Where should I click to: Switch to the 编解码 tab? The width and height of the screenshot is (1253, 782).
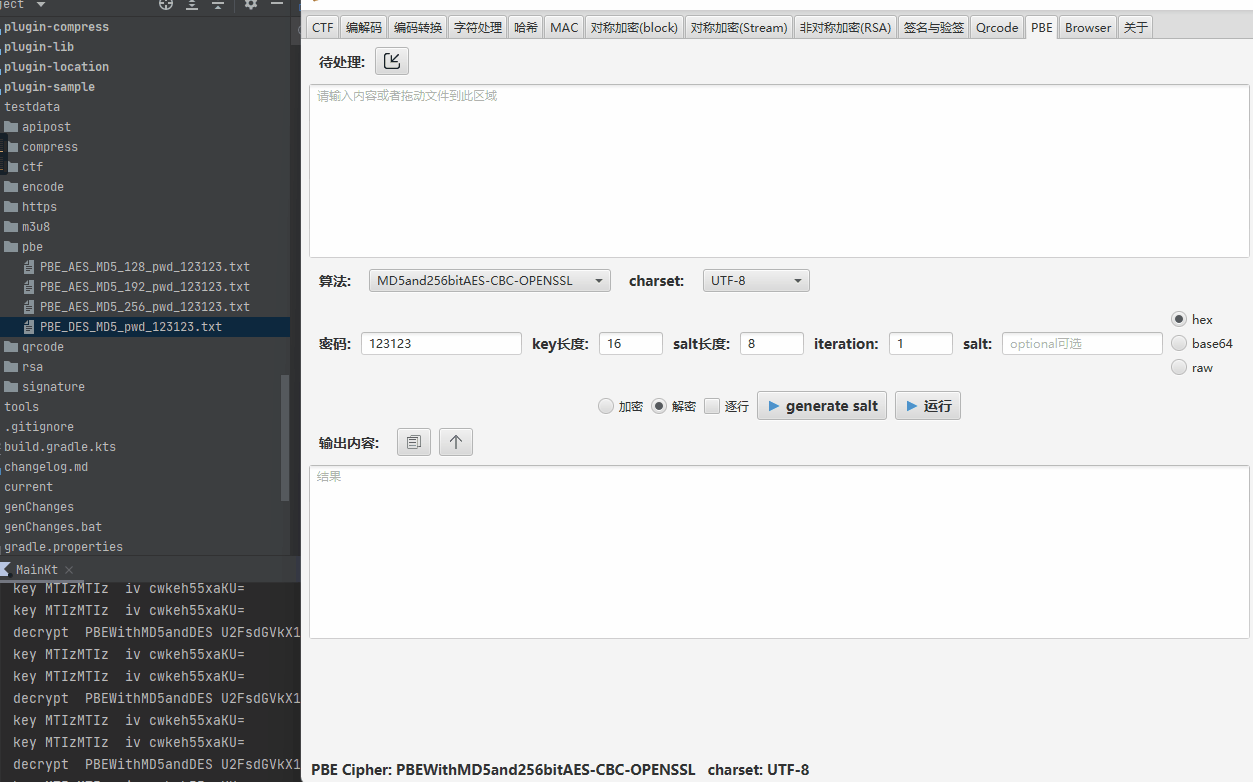click(364, 28)
